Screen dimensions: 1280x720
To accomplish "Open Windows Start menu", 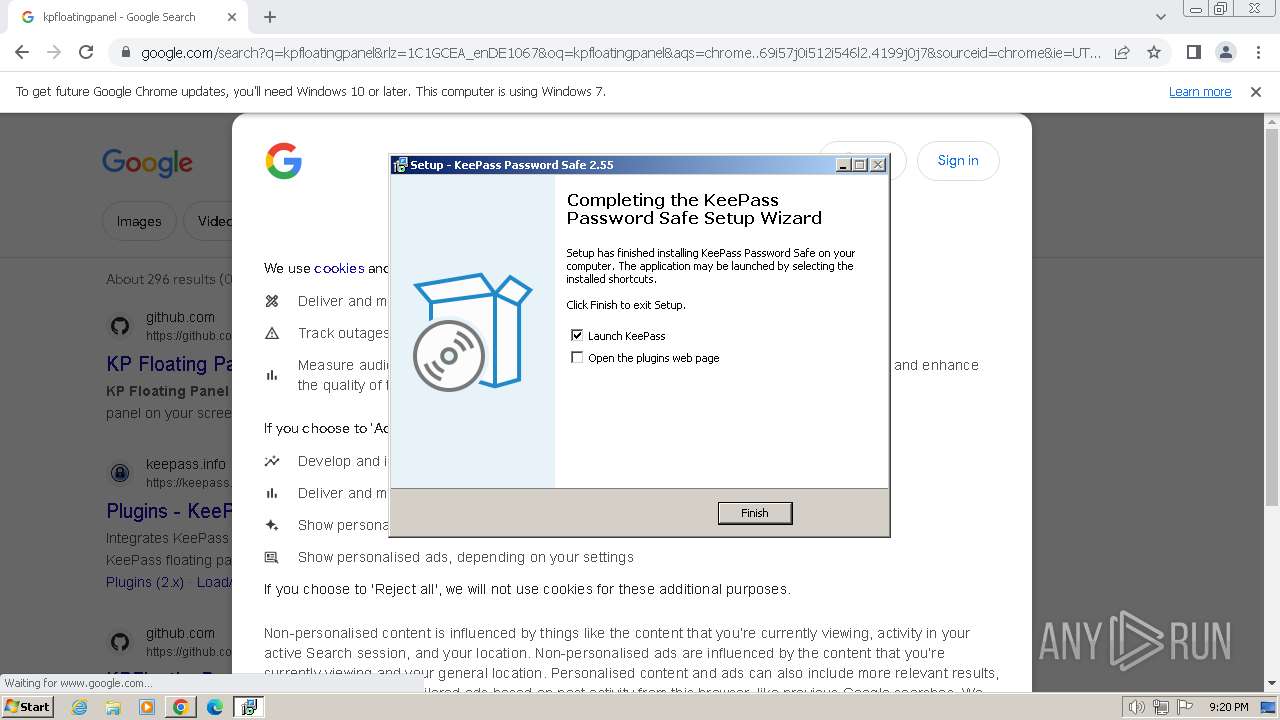I will pyautogui.click(x=27, y=706).
